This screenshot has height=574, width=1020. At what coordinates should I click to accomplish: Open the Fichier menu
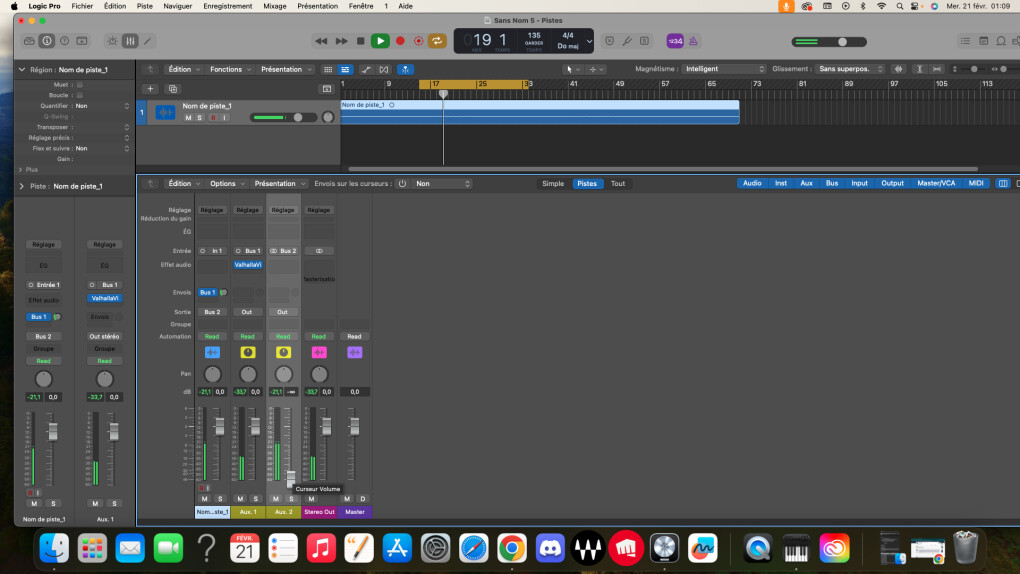point(82,6)
